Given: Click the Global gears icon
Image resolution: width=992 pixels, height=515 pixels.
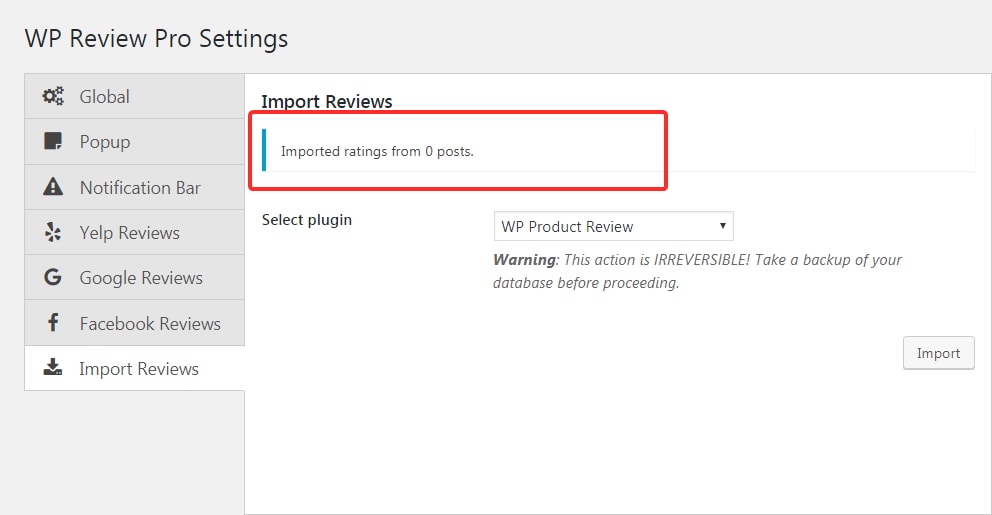Looking at the screenshot, I should pos(53,96).
